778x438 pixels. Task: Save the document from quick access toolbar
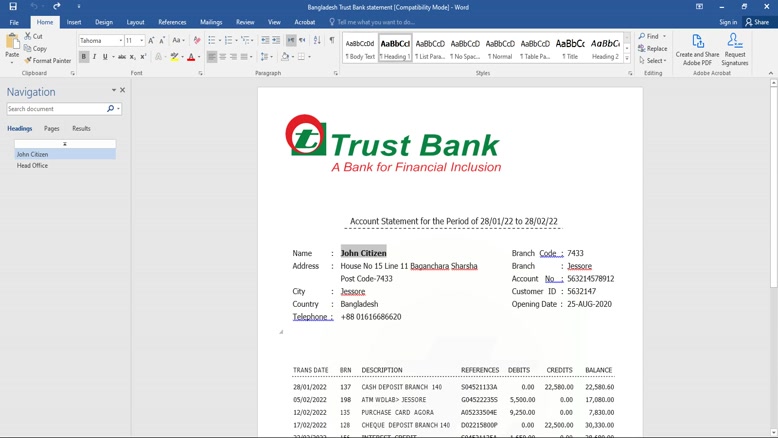coord(13,7)
